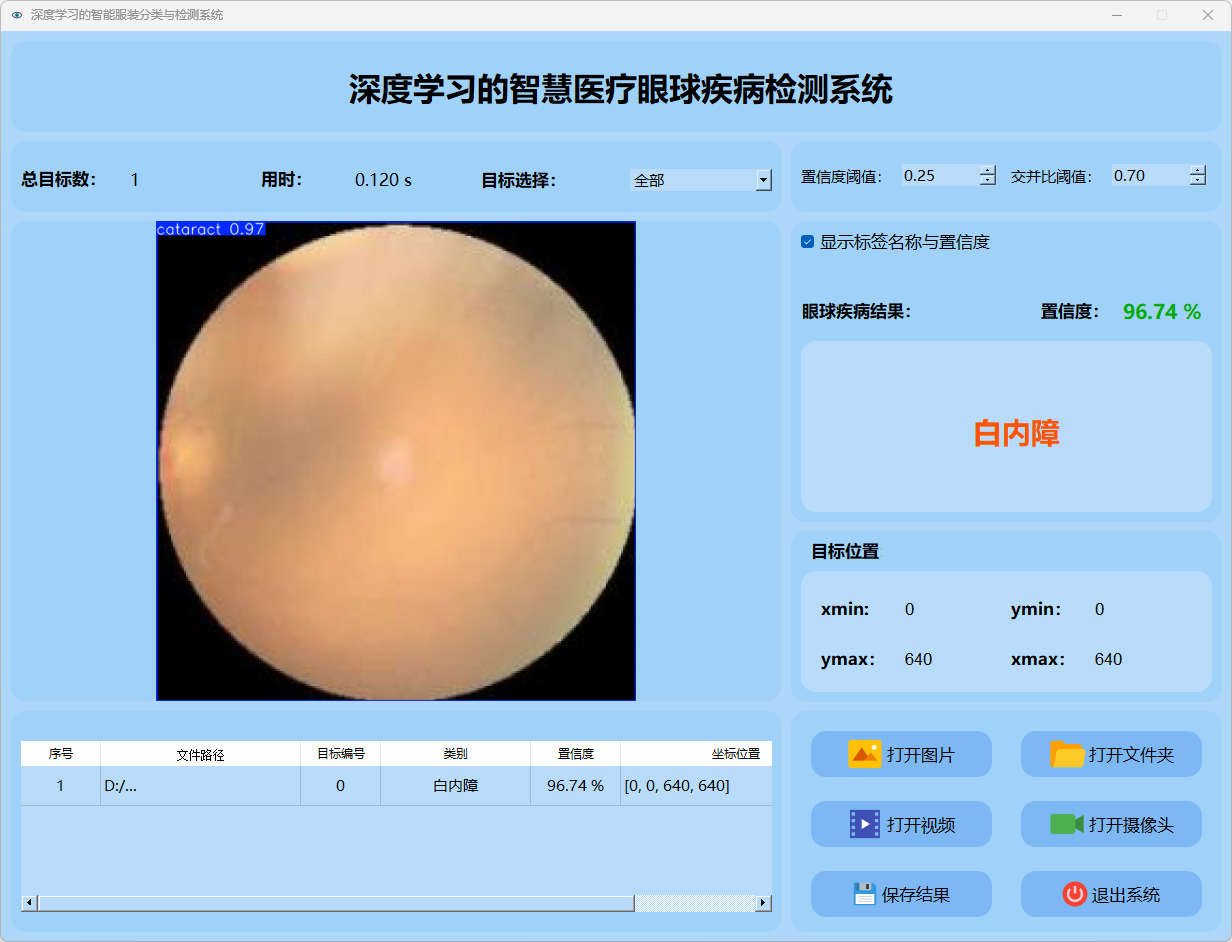Click the green camera icon for 打开摄像头
The height and width of the screenshot is (942, 1232).
tap(1066, 824)
